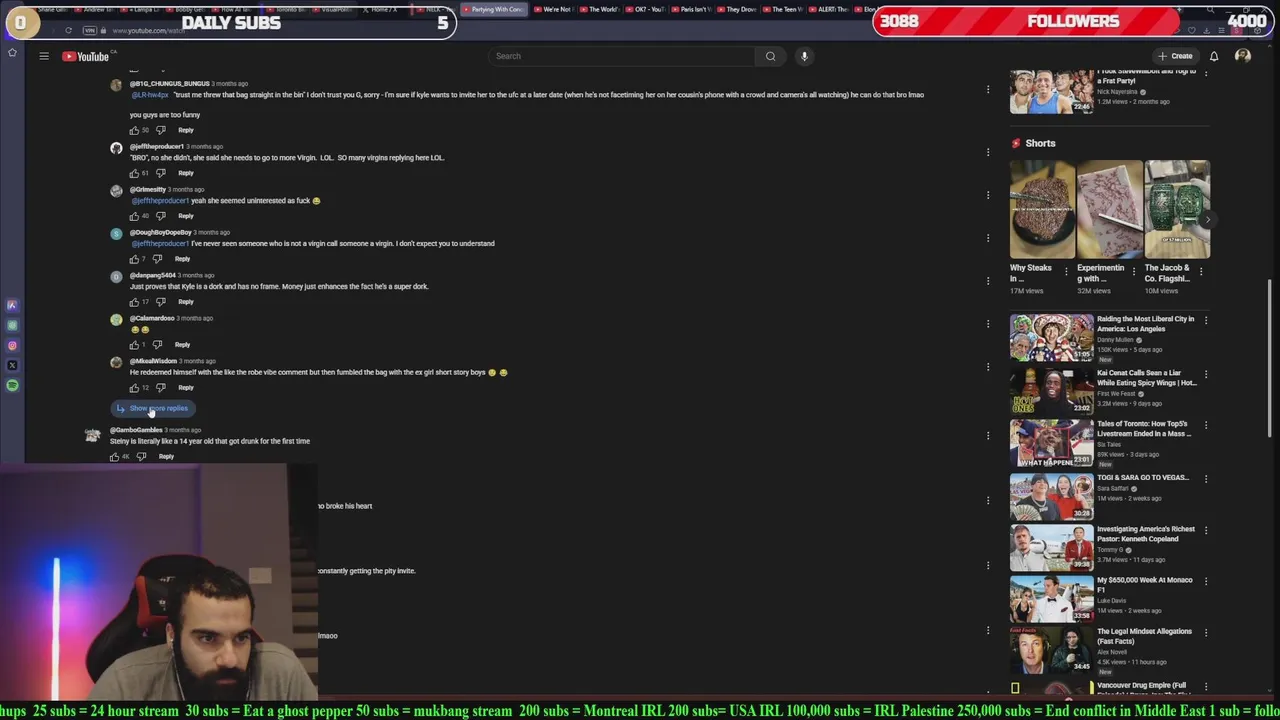Image resolution: width=1280 pixels, height=720 pixels.
Task: Click the Create button
Action: pos(1175,56)
